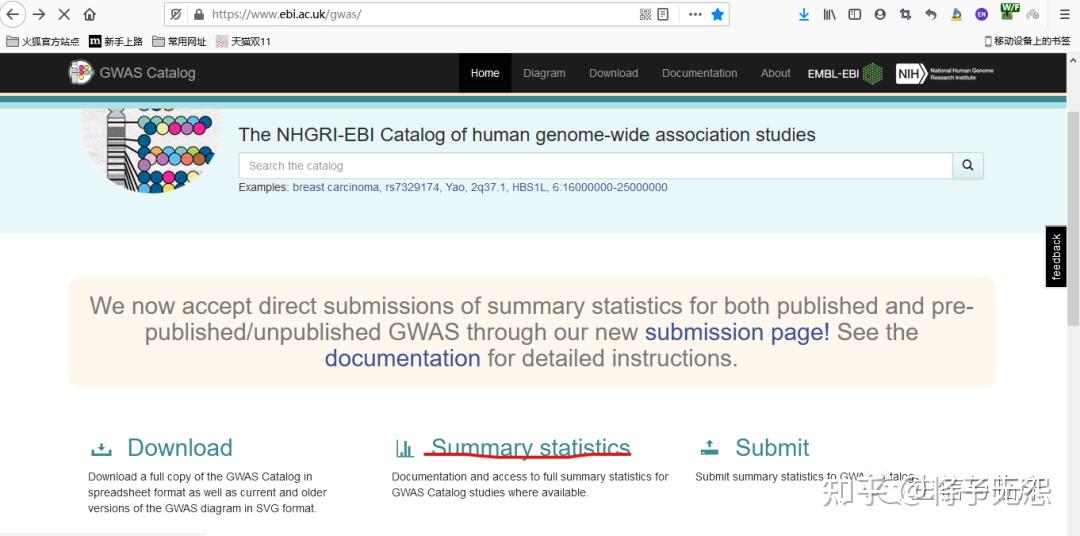Click the padlock site security icon
Image resolution: width=1080 pixels, height=536 pixels.
point(198,14)
